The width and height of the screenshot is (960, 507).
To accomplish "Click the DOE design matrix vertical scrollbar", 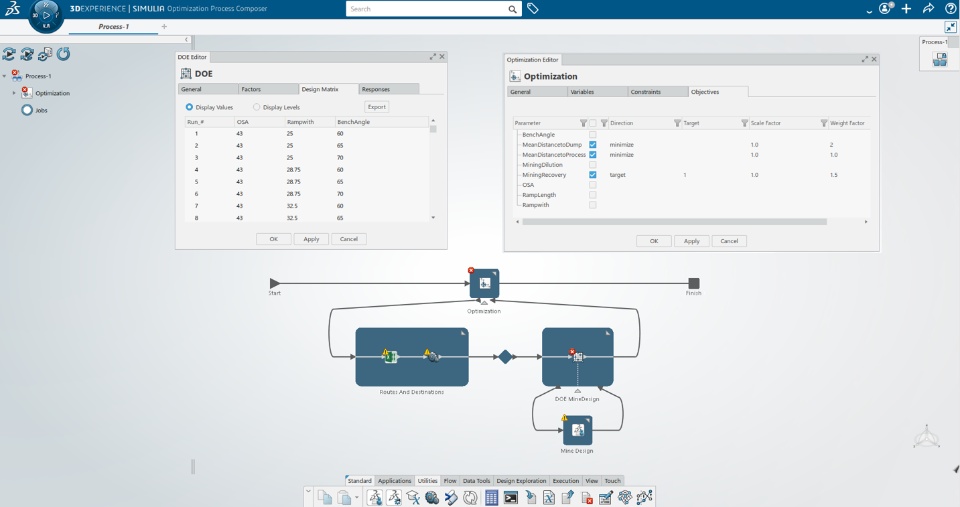I will [433, 129].
